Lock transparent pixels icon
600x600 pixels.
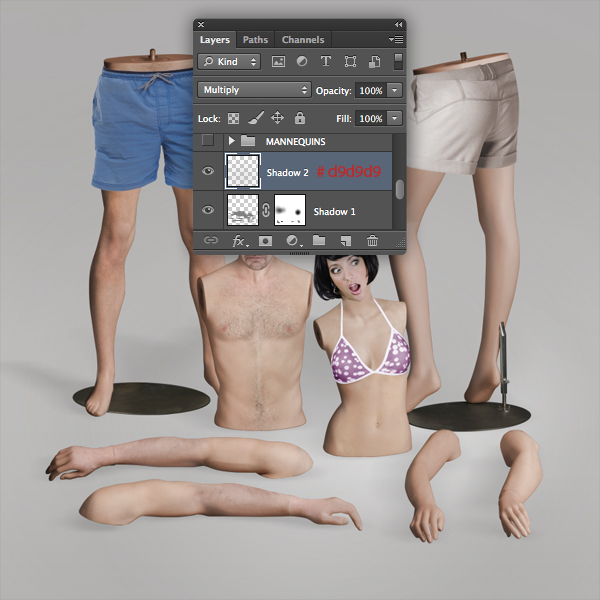coord(233,118)
